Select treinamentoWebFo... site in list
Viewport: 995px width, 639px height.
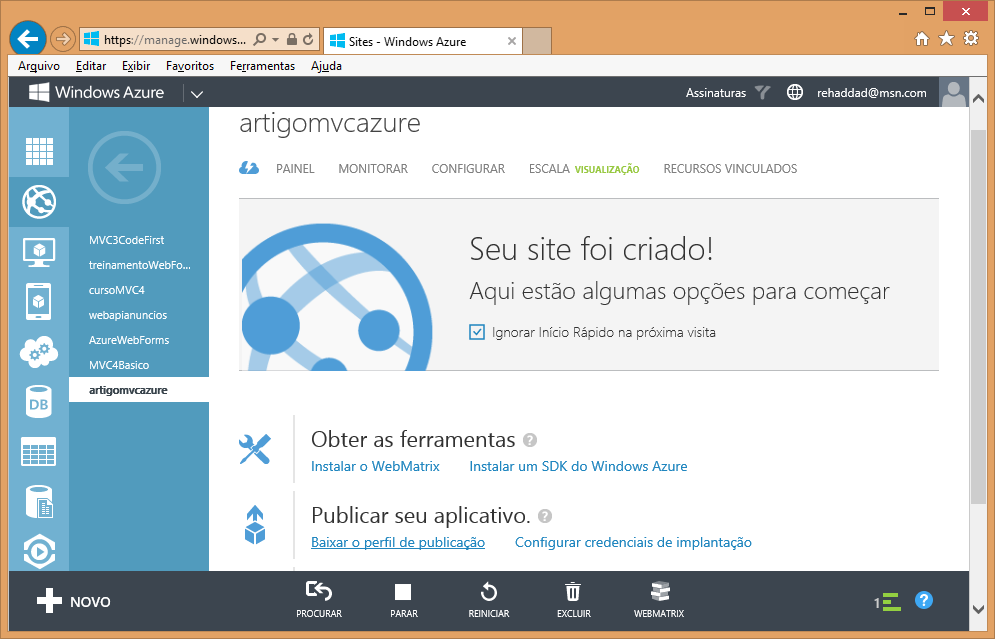pyautogui.click(x=139, y=265)
